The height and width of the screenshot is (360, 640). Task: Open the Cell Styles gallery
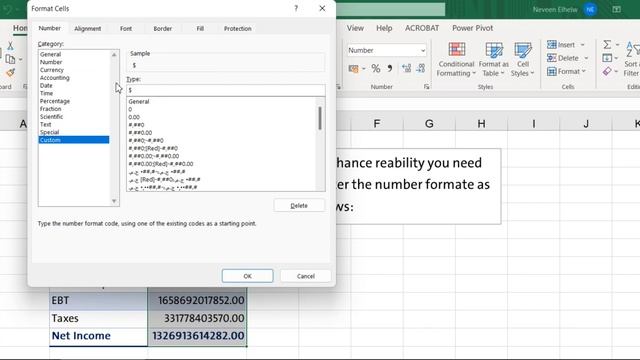tap(522, 59)
